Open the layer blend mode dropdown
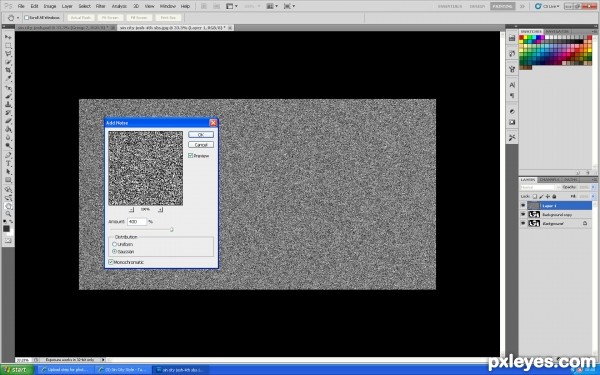This screenshot has width=600, height=375. point(539,188)
